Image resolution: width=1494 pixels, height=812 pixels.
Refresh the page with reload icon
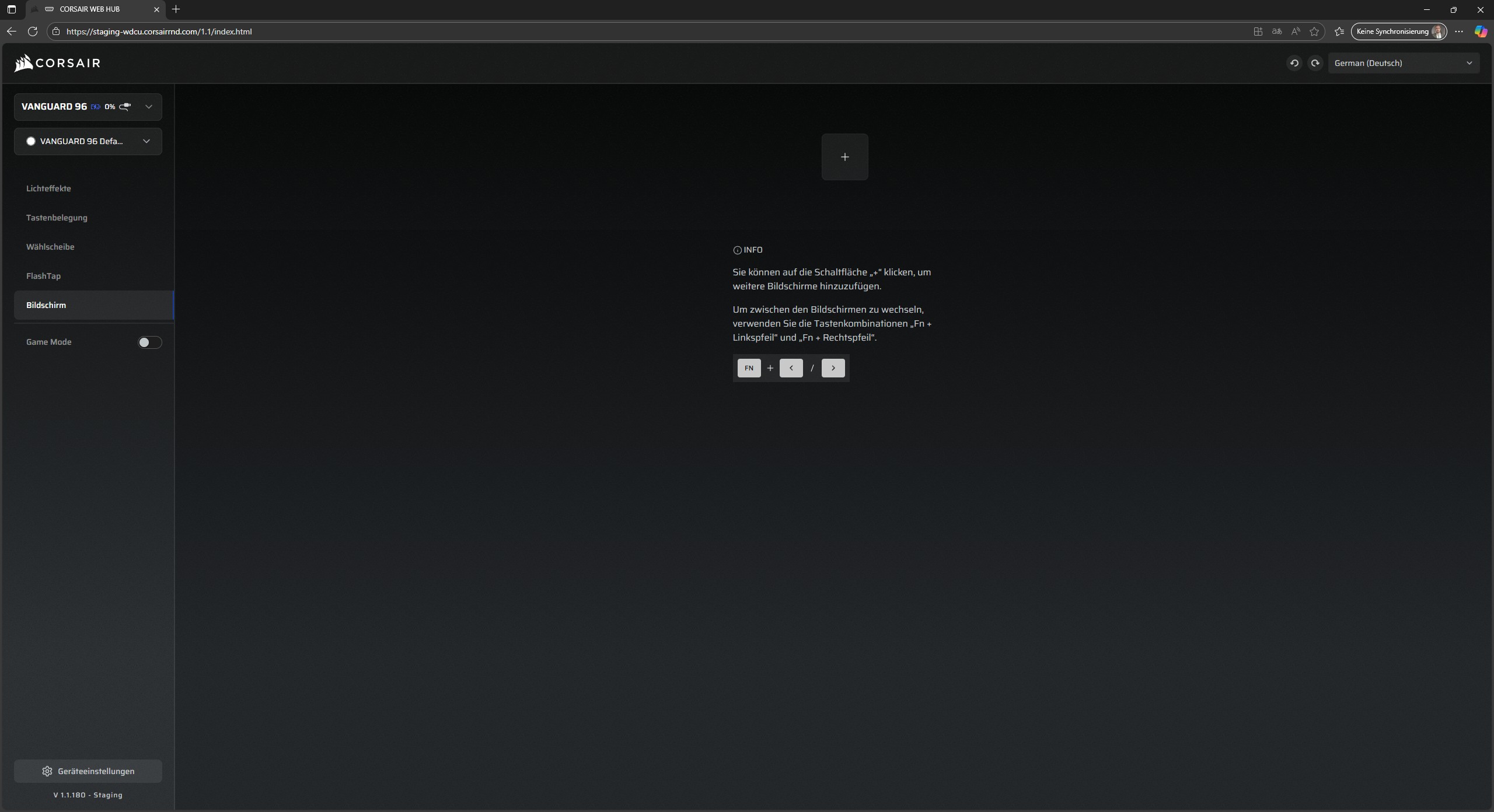33,32
